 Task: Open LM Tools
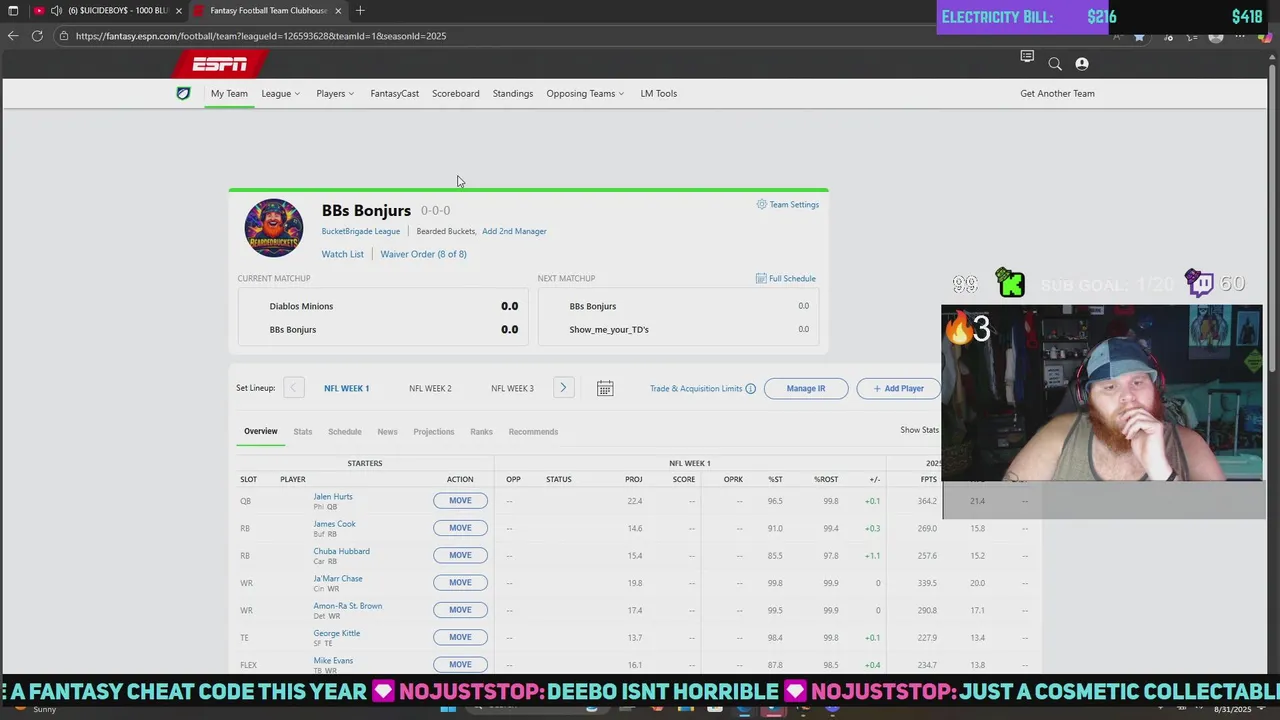tap(659, 94)
